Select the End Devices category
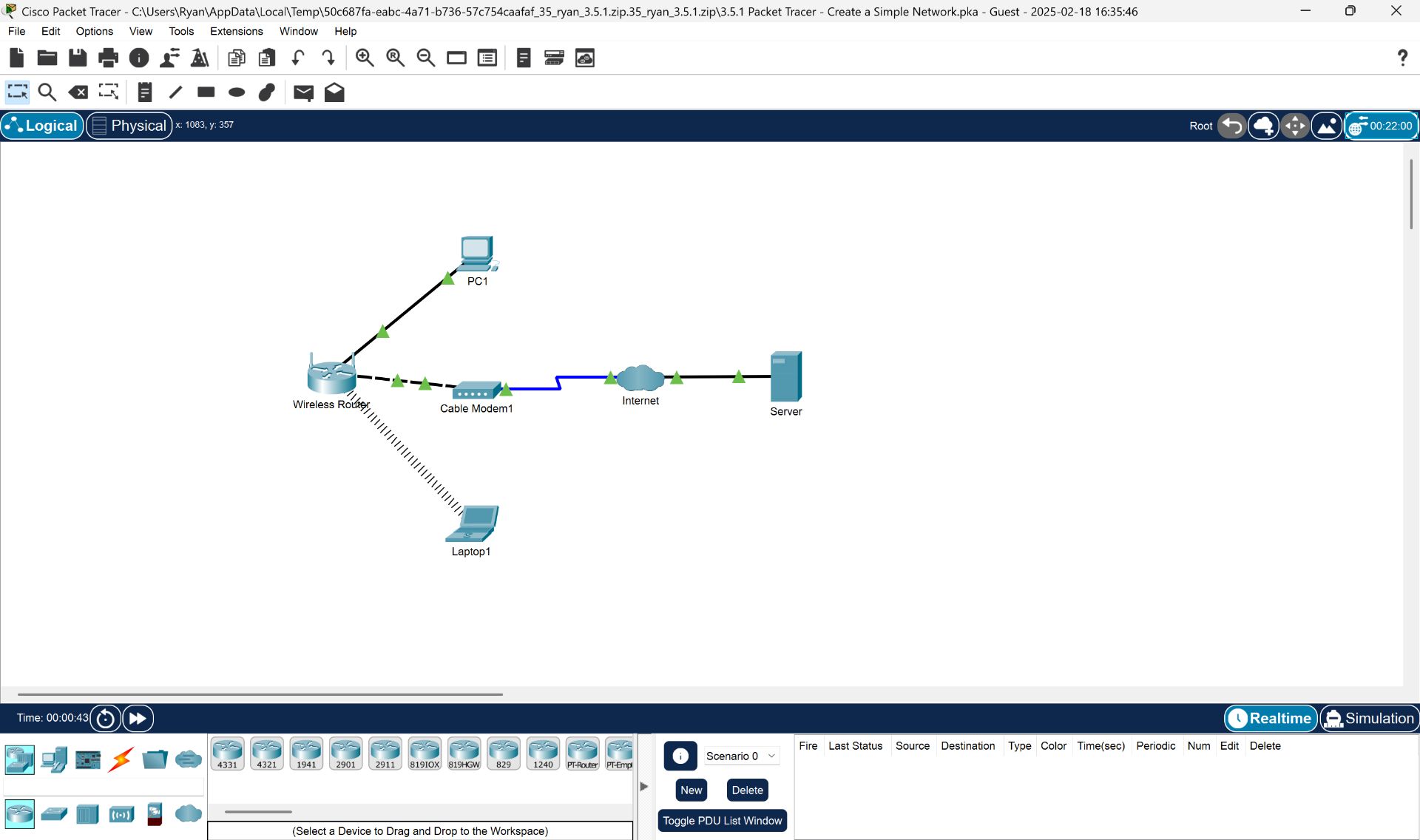 pyautogui.click(x=55, y=759)
